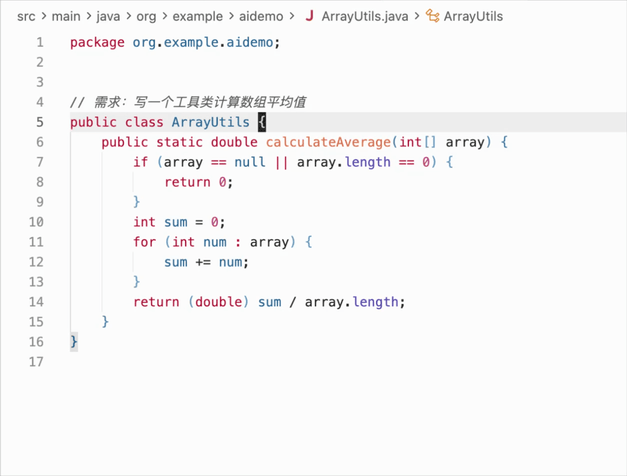This screenshot has width=627, height=476.
Task: Click 'null' keyword on line 7
Action: [x=250, y=162]
